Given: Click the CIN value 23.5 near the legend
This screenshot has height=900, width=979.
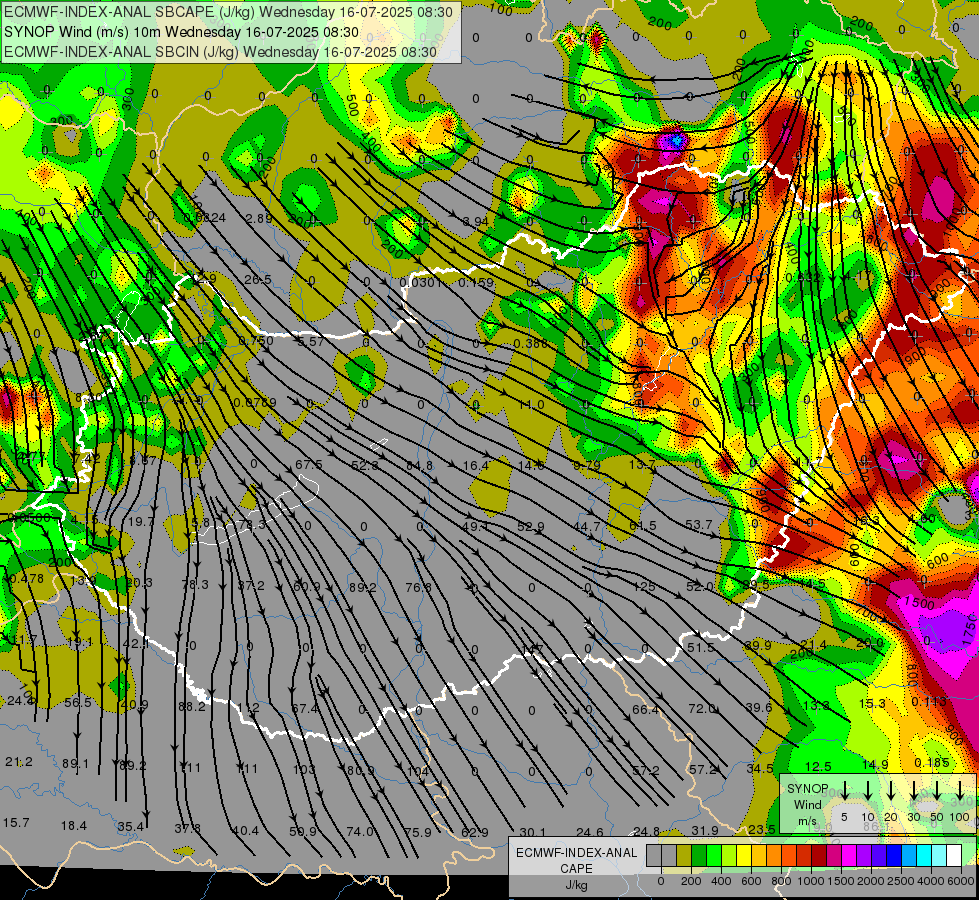Looking at the screenshot, I should pyautogui.click(x=762, y=829).
